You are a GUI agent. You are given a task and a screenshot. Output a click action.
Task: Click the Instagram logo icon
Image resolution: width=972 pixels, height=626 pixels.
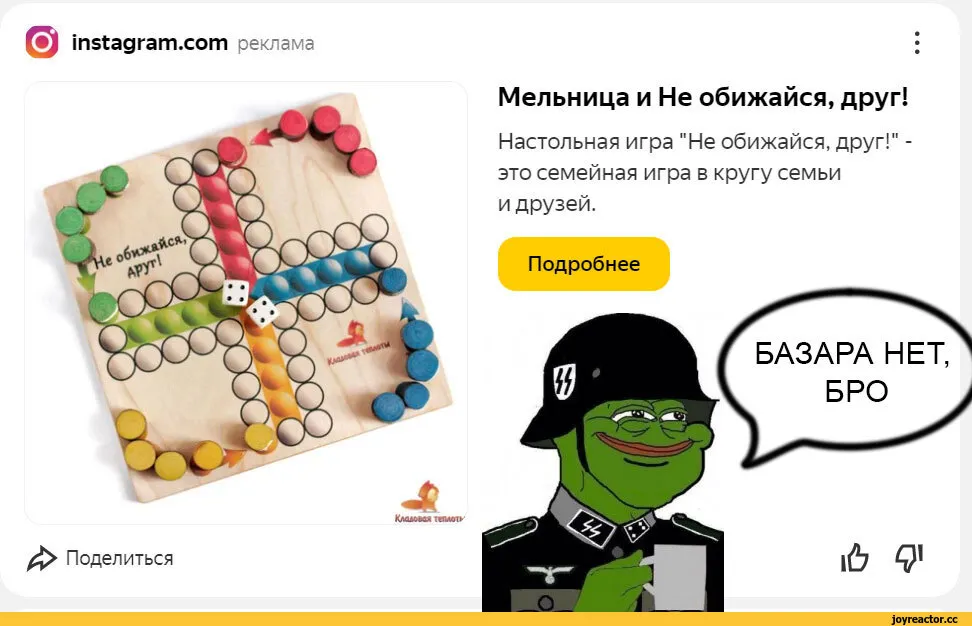click(x=42, y=42)
